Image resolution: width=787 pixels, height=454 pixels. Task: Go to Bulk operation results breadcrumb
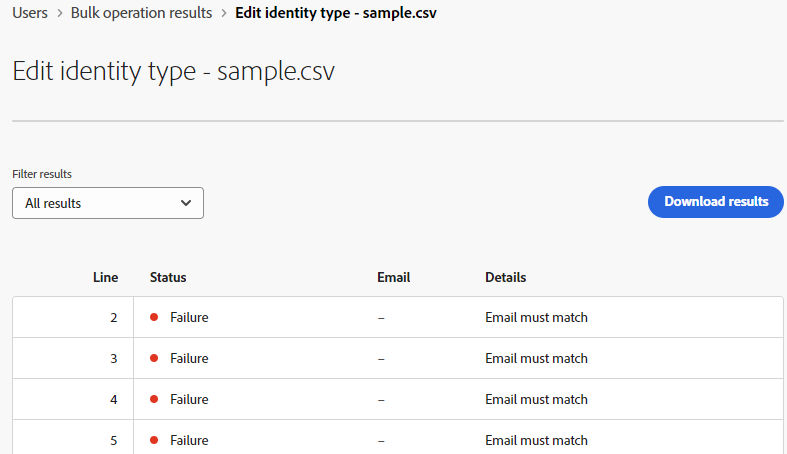[141, 13]
